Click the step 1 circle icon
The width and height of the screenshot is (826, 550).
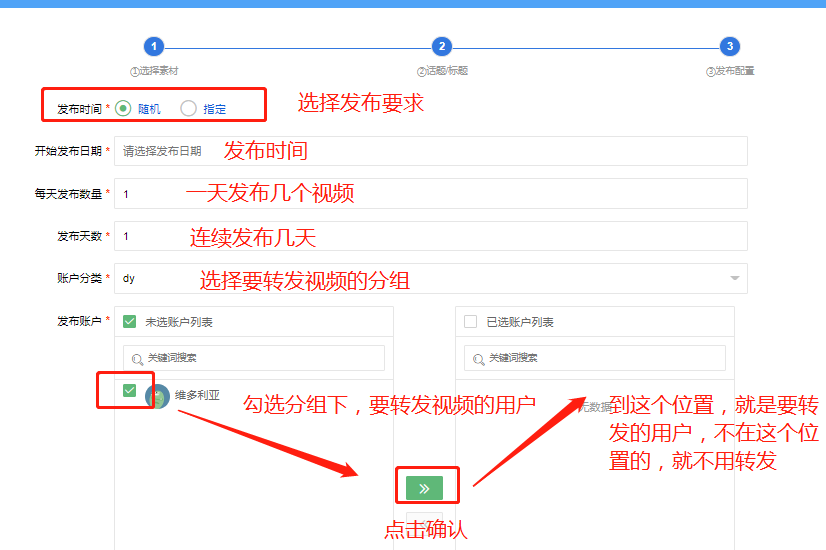pos(153,46)
